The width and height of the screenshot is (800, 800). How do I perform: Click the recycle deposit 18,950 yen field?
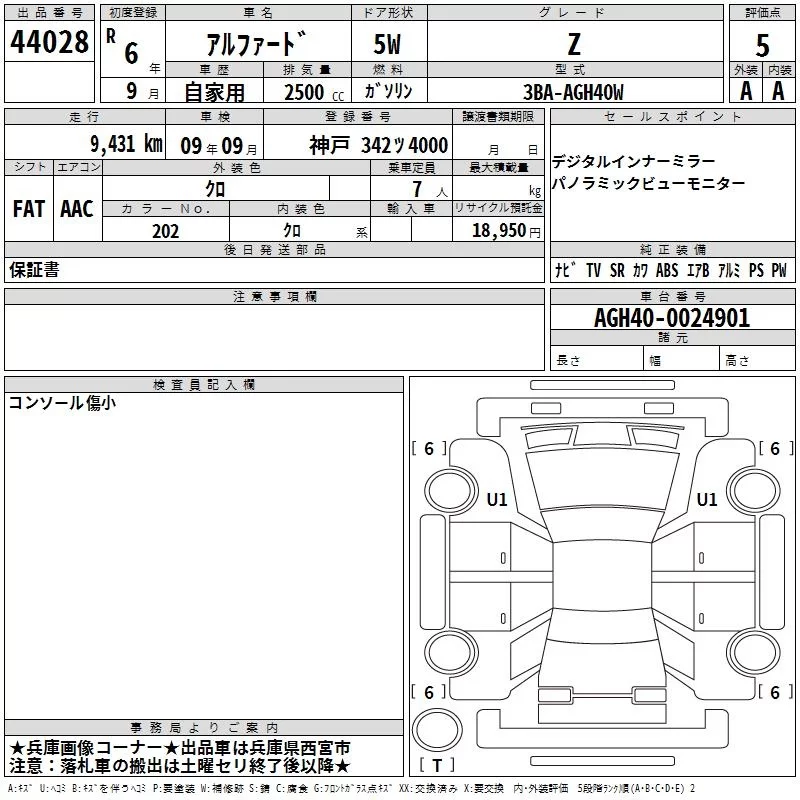click(498, 230)
